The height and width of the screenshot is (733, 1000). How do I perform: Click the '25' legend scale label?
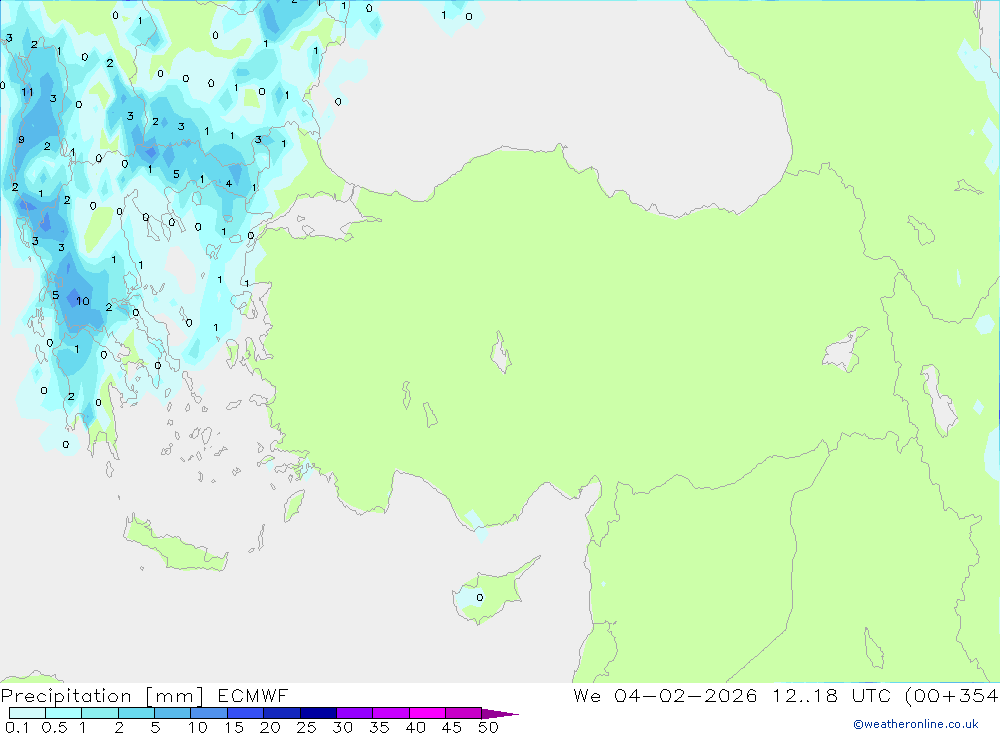(x=306, y=727)
